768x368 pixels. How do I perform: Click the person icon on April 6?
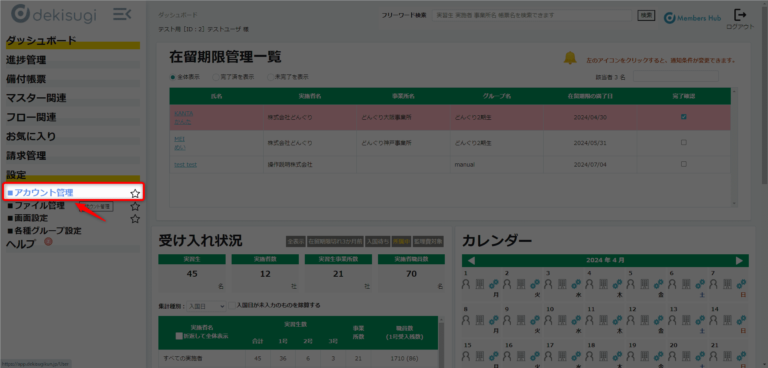click(673, 283)
